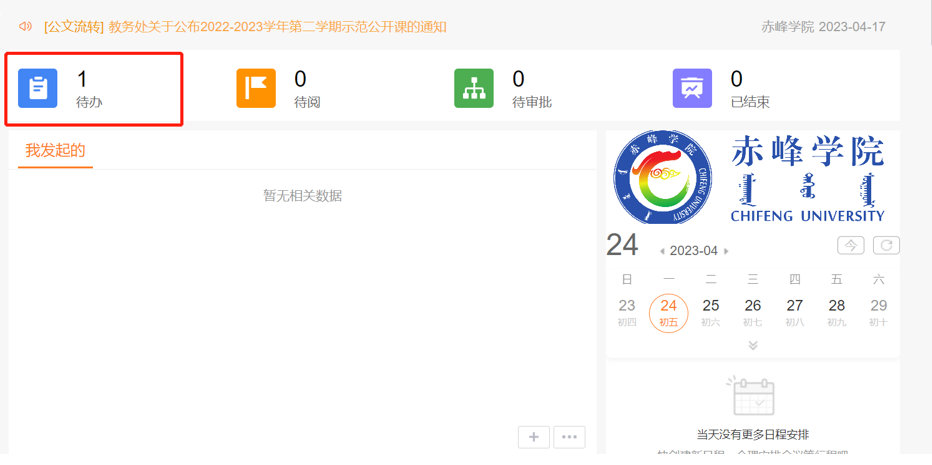
Task: Open the 公文流转 notice about 示范公开课
Action: [245, 27]
